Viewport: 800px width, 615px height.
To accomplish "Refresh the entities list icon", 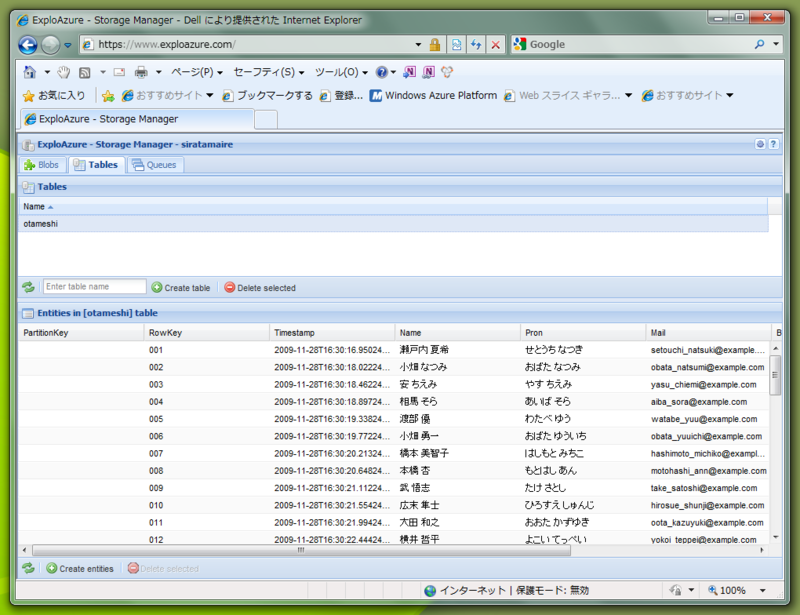I will 28,568.
